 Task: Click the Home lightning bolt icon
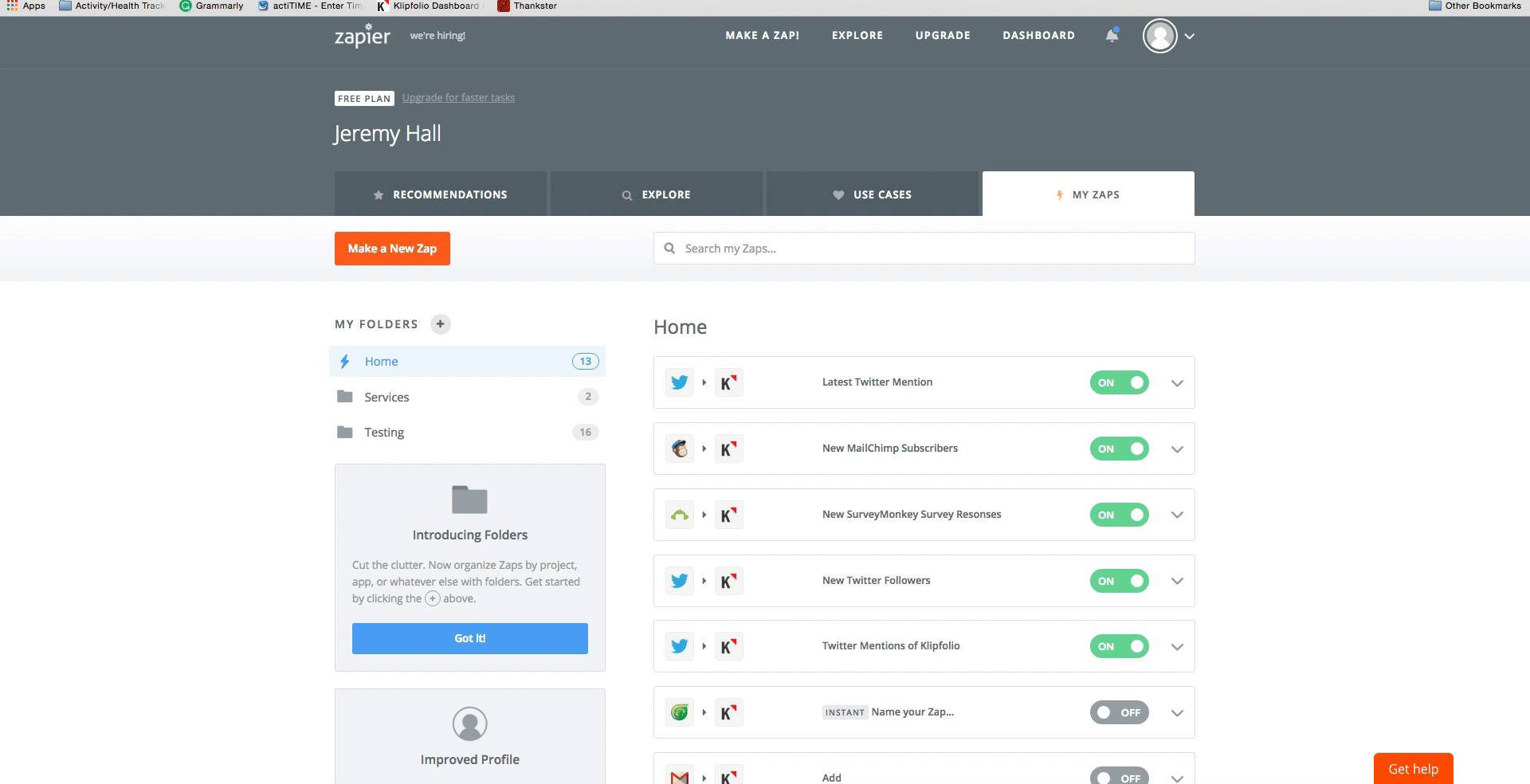point(345,362)
